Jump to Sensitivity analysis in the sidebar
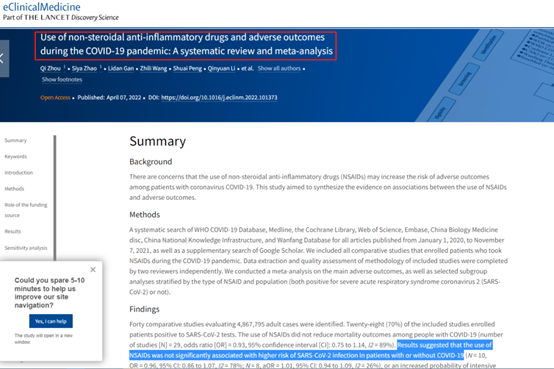554x369 pixels. coord(26,248)
